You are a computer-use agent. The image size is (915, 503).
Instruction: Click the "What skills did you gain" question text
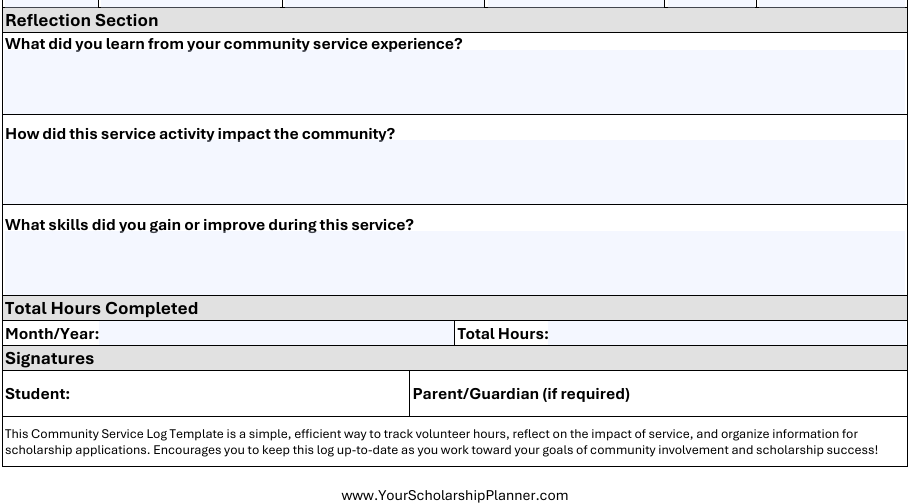(x=209, y=225)
